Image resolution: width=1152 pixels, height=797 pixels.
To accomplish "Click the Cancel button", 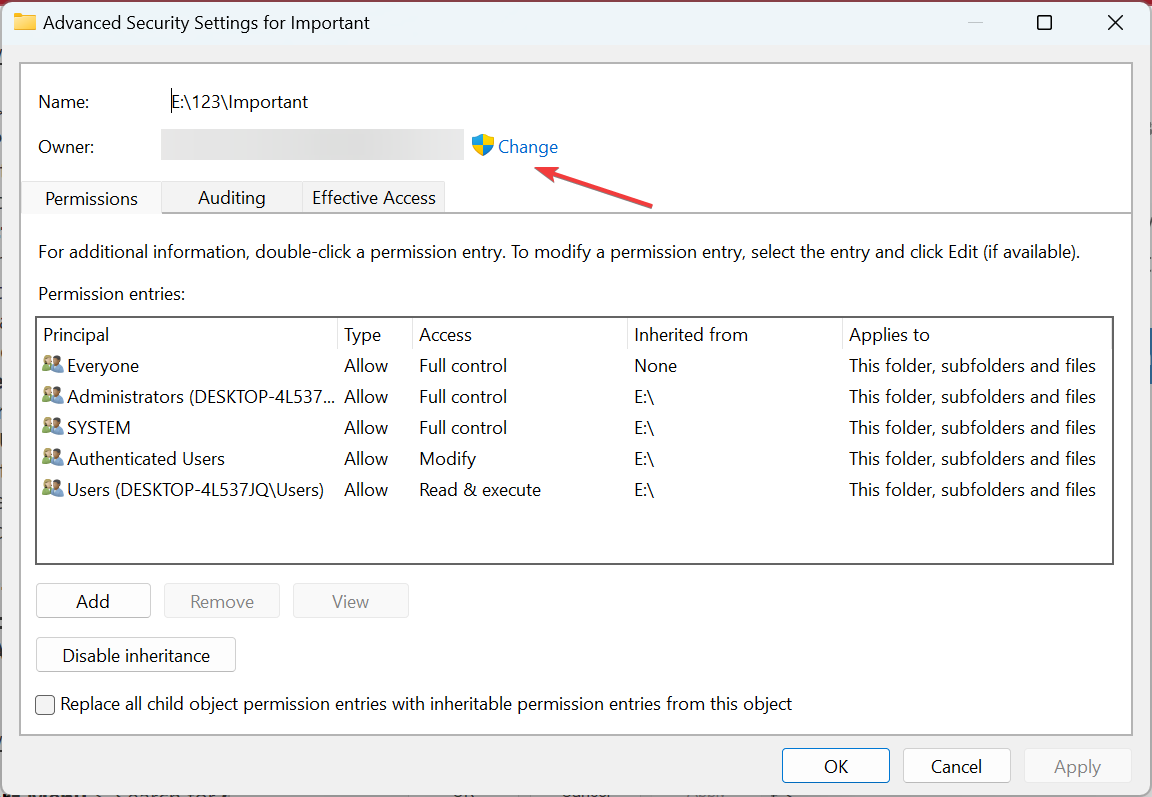I will click(956, 766).
